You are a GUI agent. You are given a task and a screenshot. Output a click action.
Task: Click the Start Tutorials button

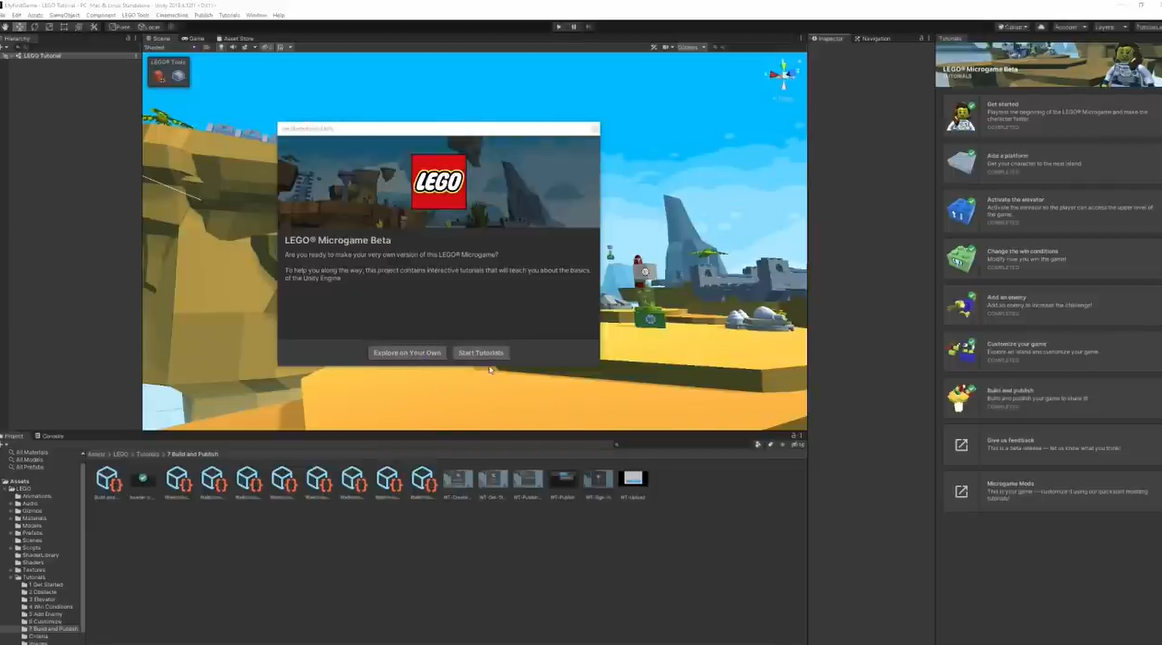click(480, 353)
